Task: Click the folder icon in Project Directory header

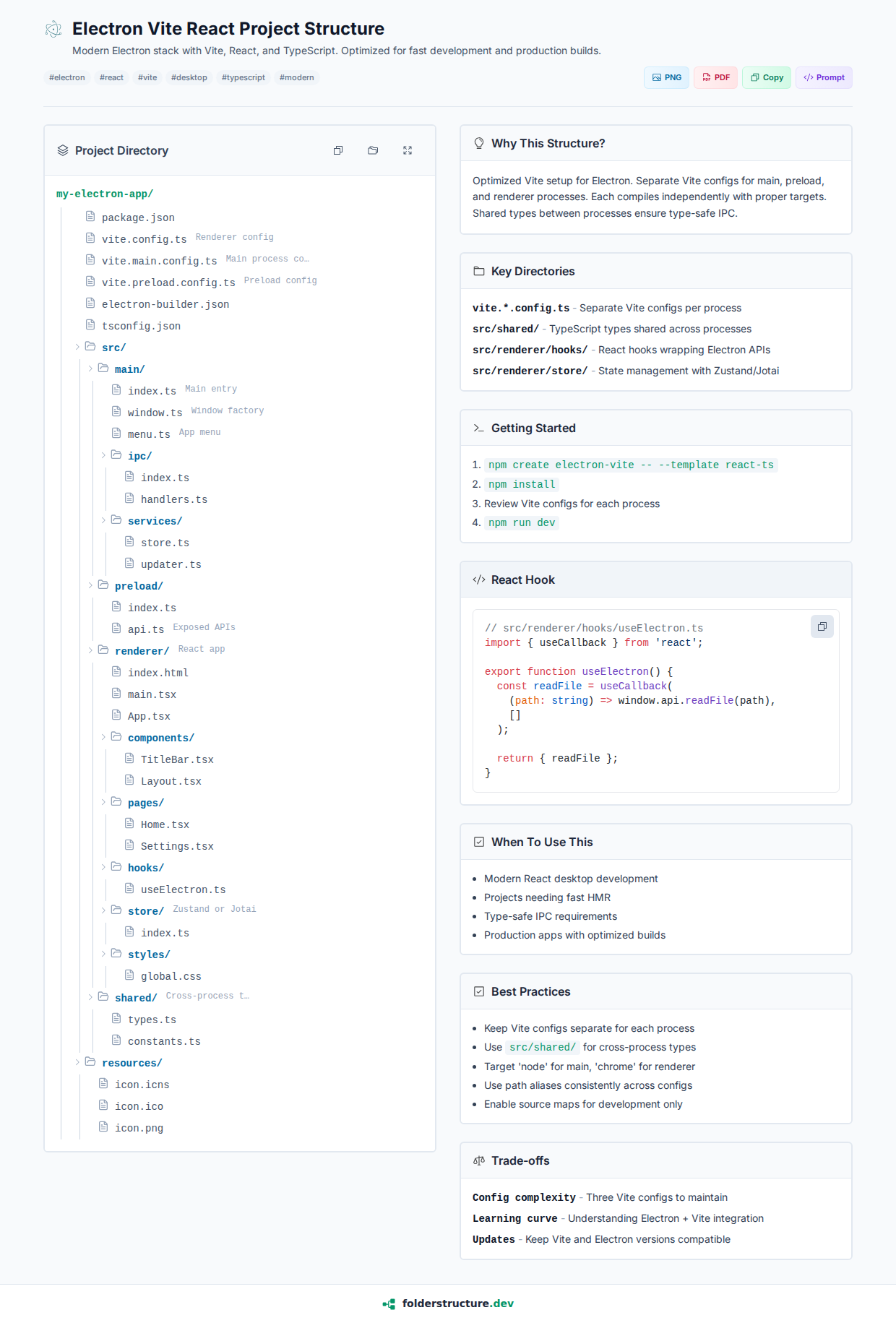Action: [x=373, y=150]
